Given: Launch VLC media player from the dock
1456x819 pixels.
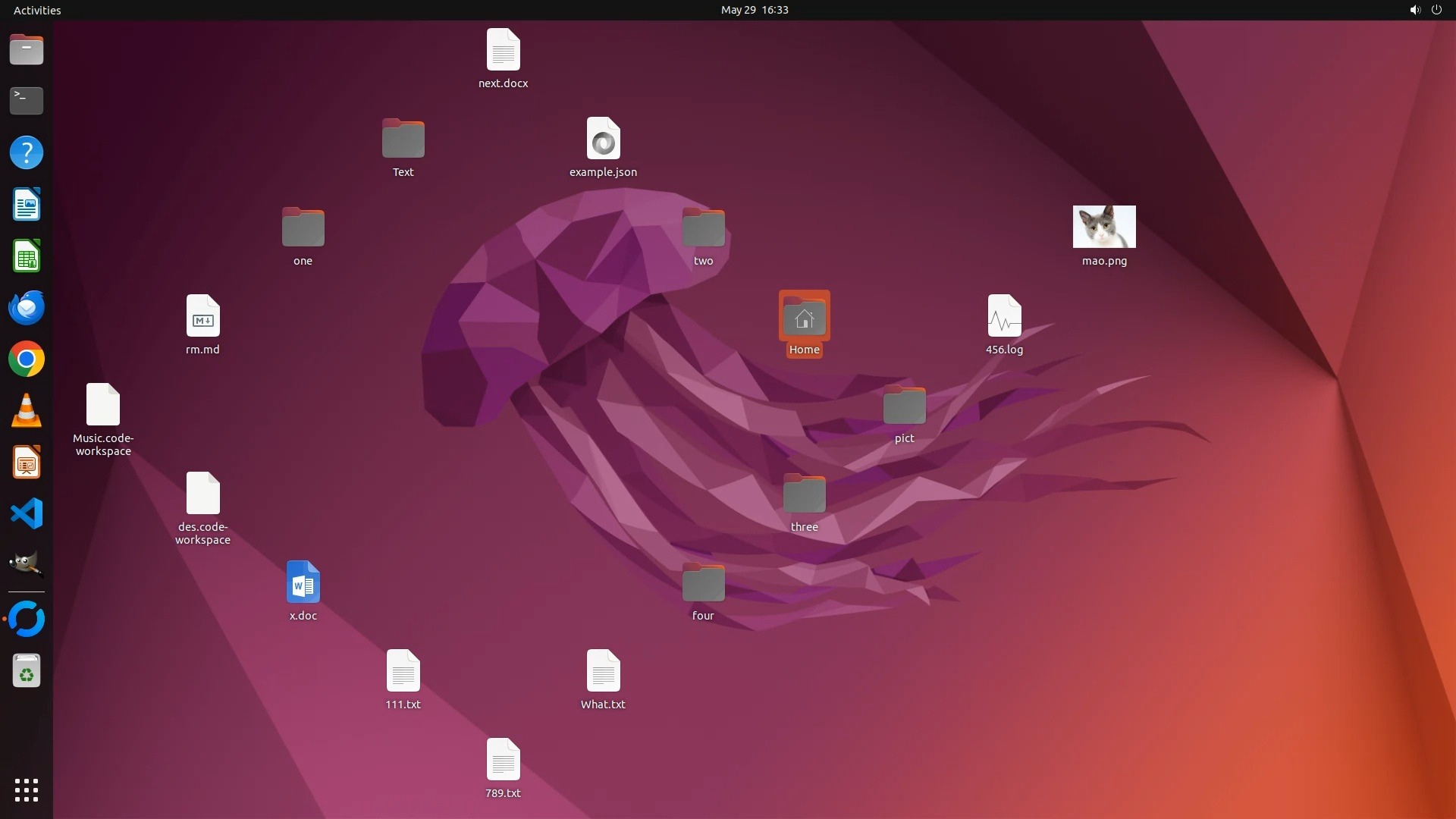Looking at the screenshot, I should [27, 411].
